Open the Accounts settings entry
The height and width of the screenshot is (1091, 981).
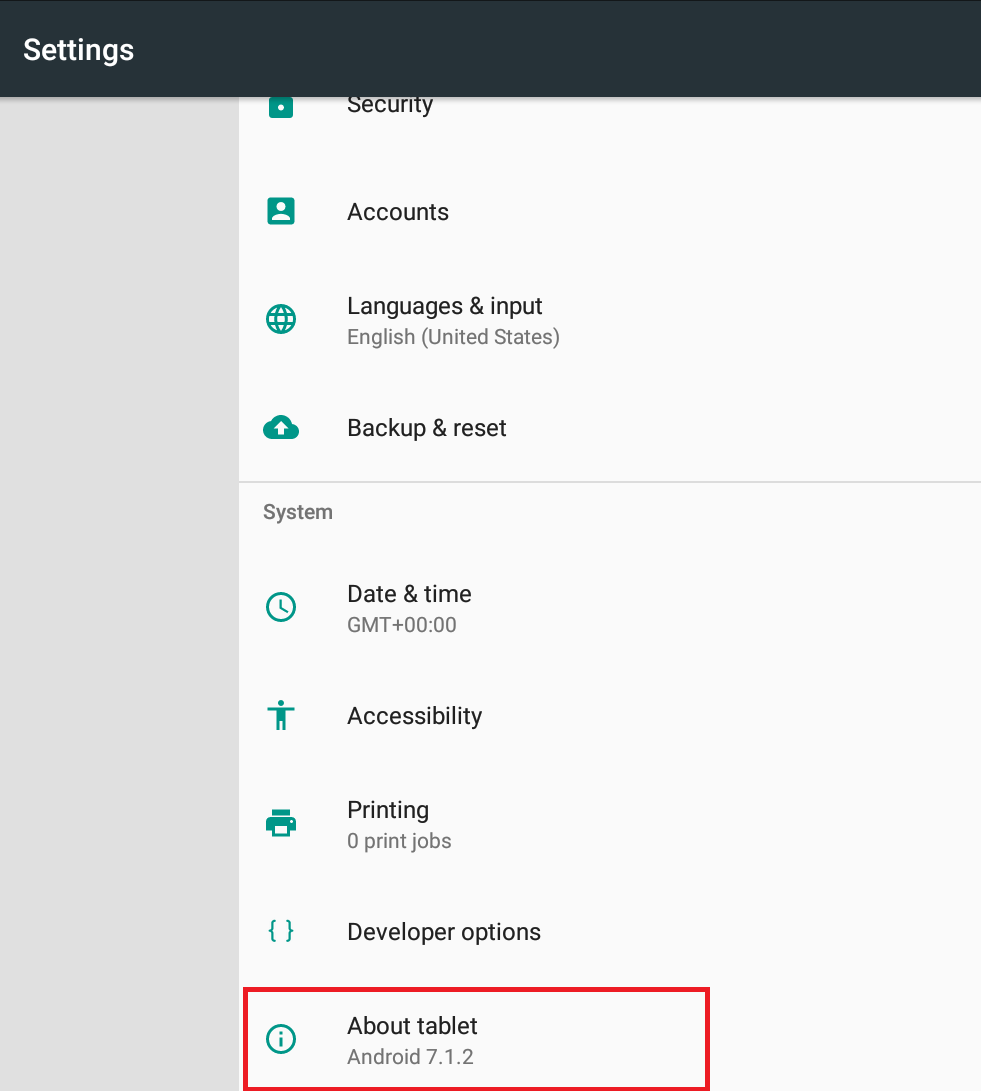coord(398,212)
